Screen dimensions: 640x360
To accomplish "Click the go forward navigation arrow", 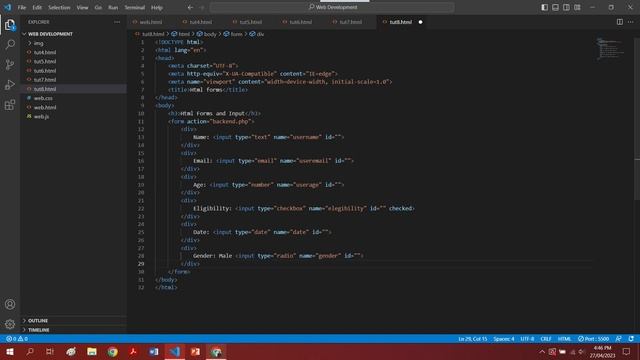I will [x=202, y=7].
